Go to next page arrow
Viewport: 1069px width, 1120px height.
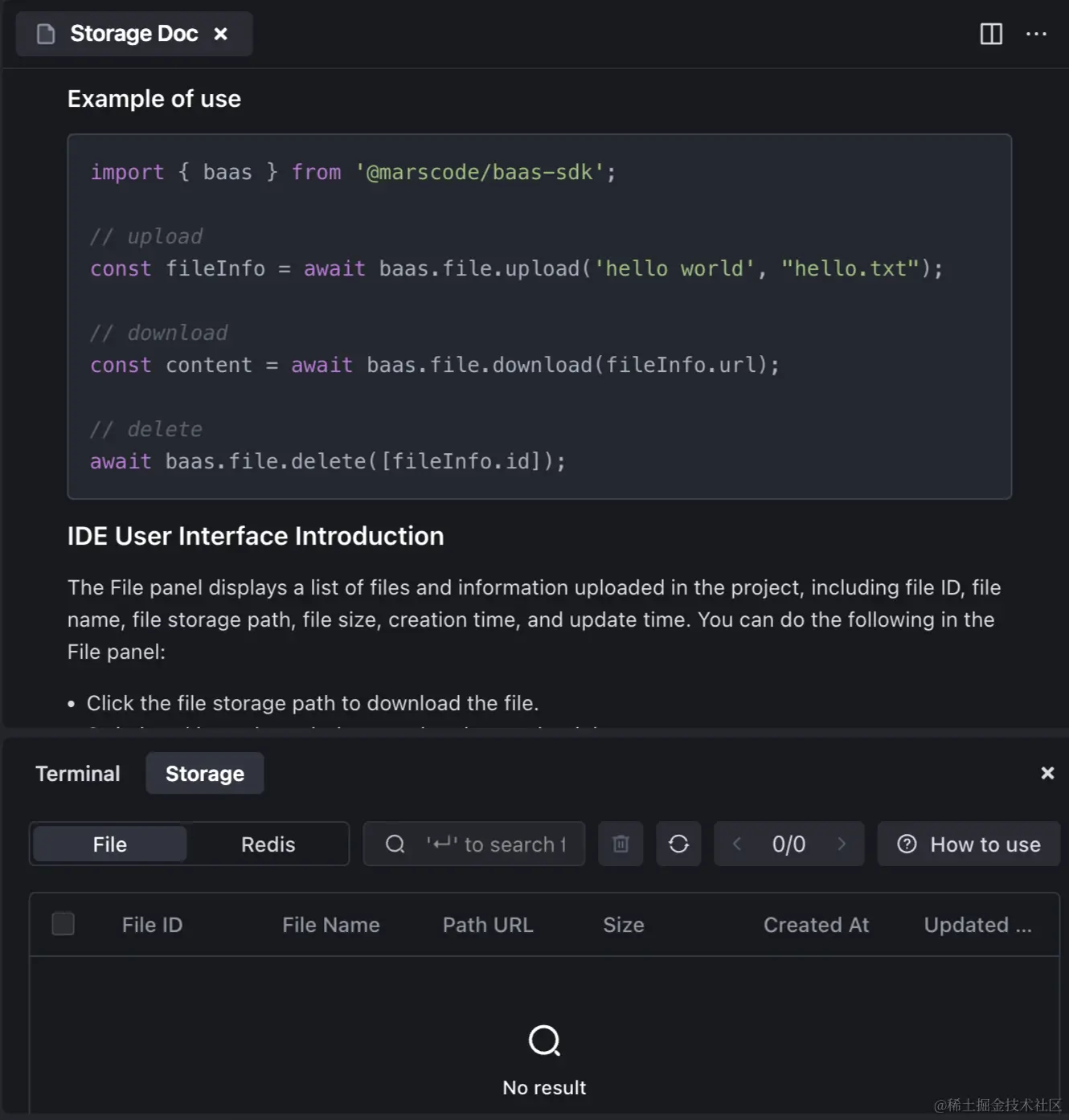(842, 844)
